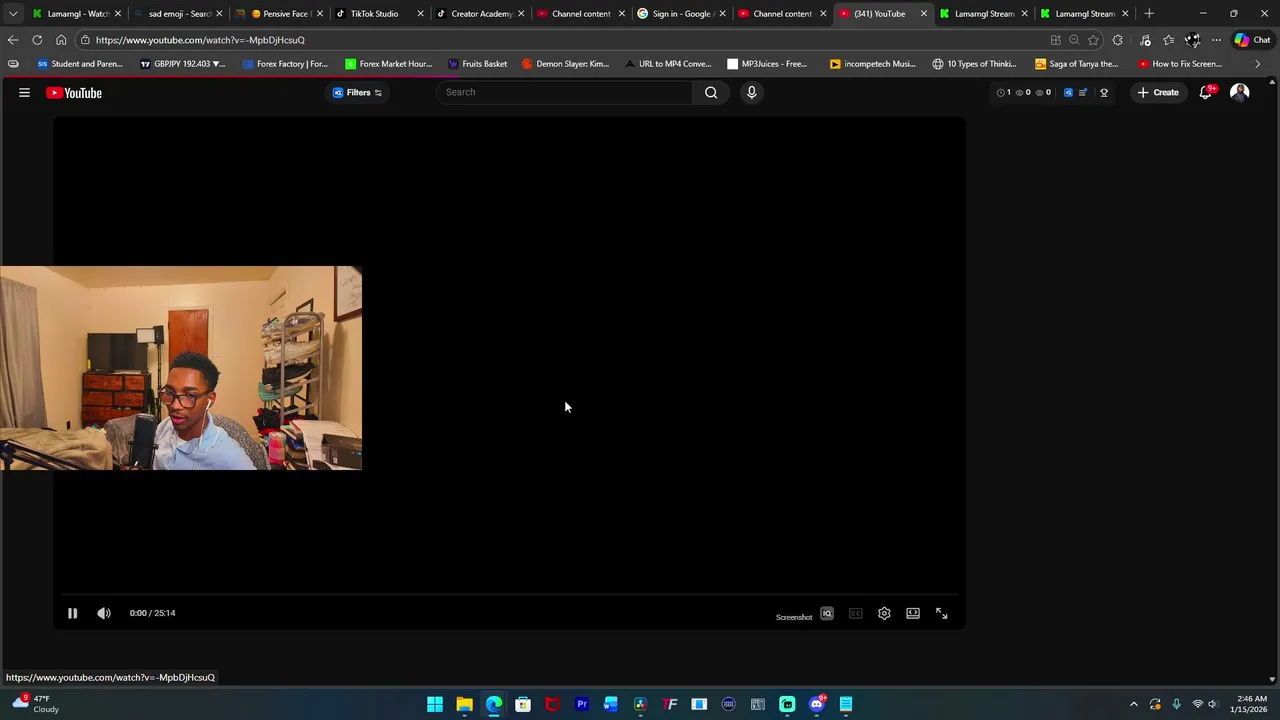
Task: Open Adobe Premiere Pro from taskbar
Action: pyautogui.click(x=581, y=704)
